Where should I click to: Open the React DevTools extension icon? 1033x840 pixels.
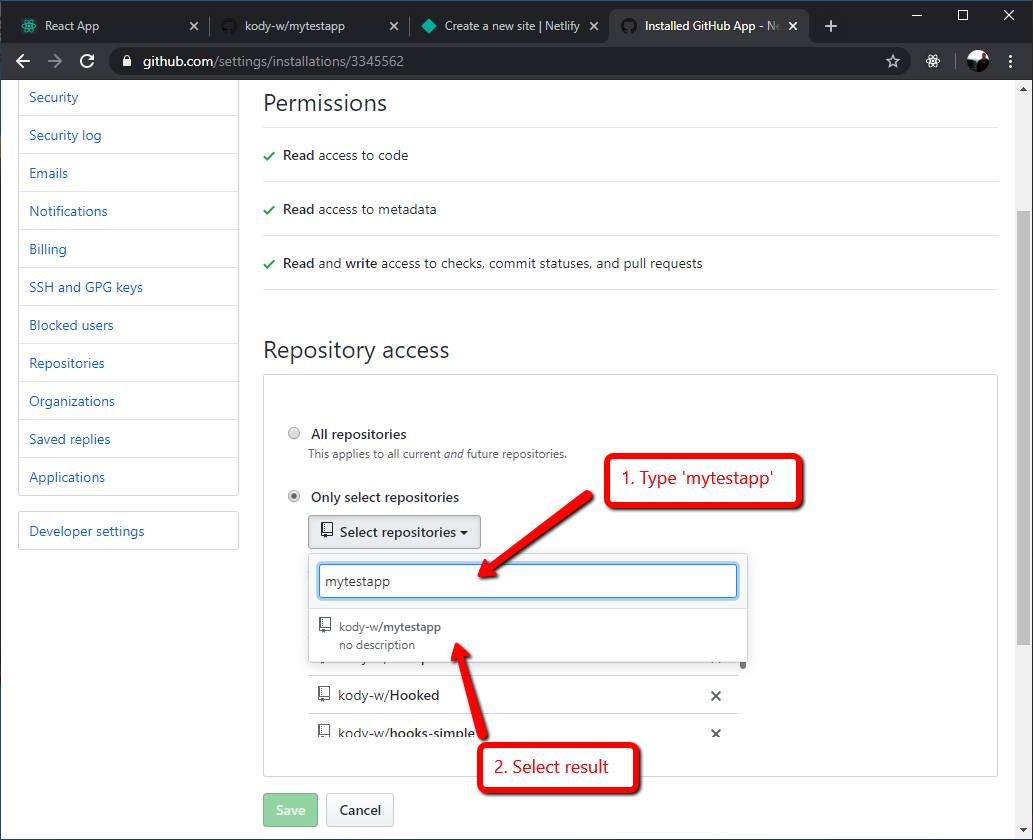pos(933,61)
